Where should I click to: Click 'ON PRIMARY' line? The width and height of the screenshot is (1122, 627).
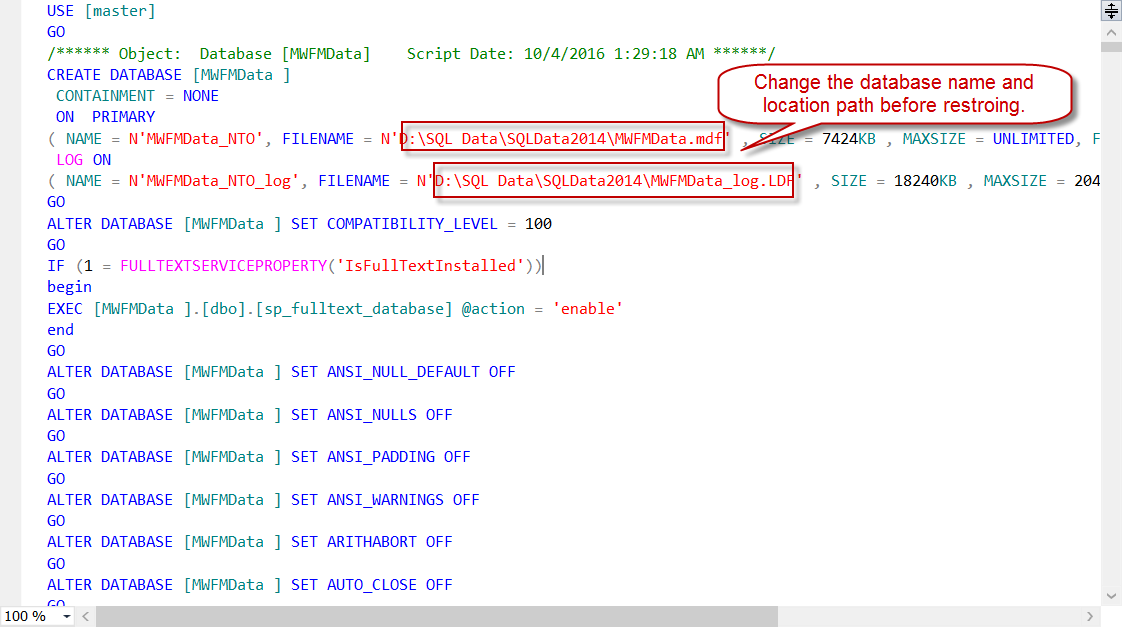coord(105,117)
